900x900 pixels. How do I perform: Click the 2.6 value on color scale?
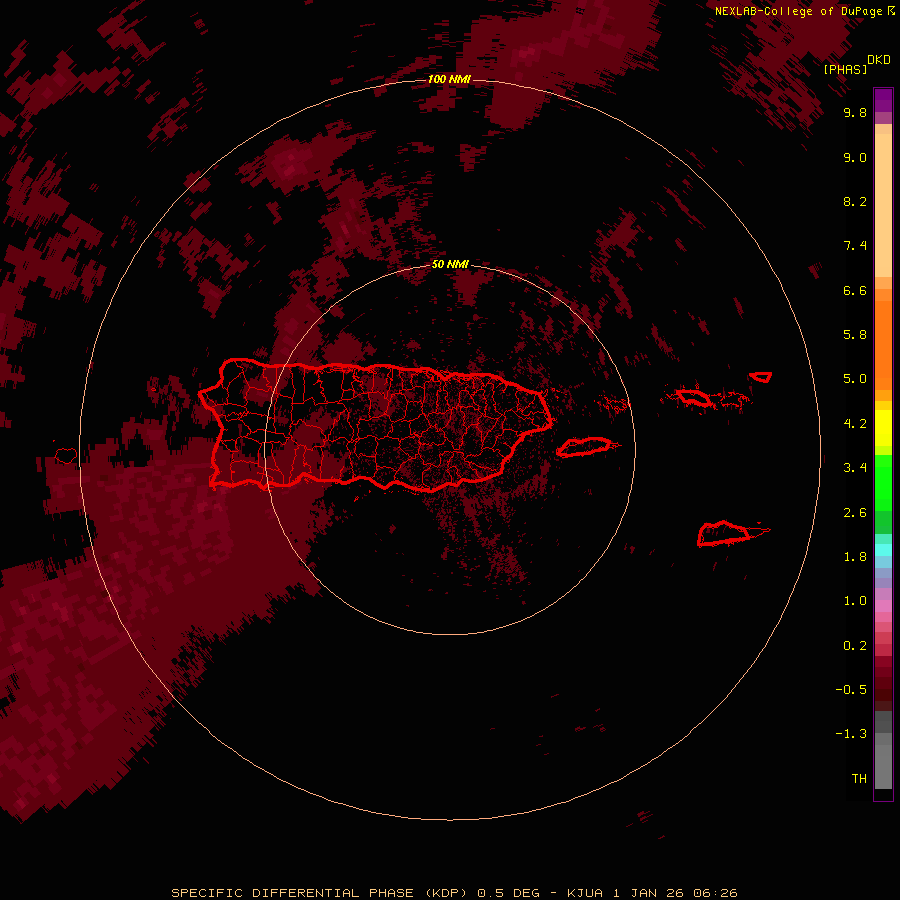tap(855, 513)
